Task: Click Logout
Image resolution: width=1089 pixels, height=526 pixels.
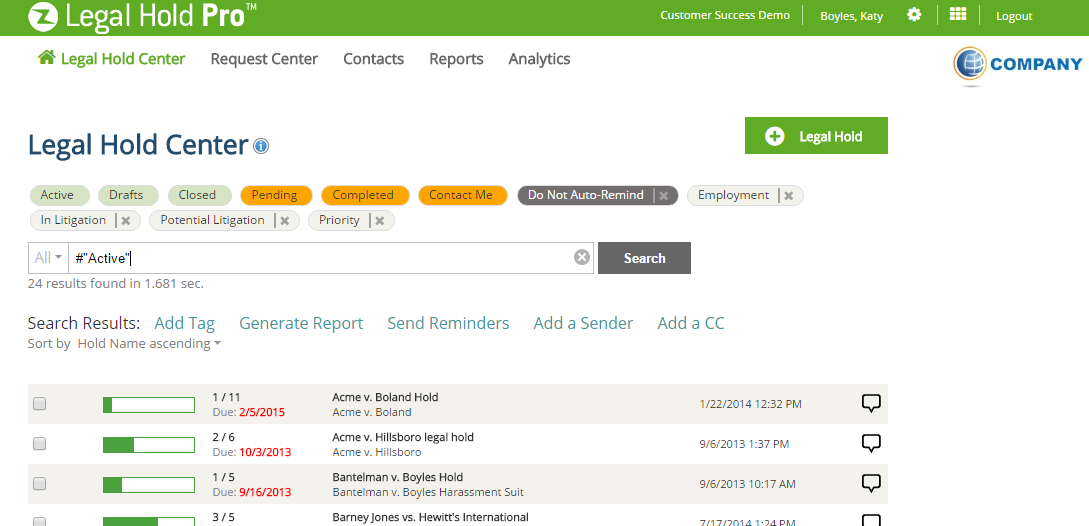Action: (1014, 16)
